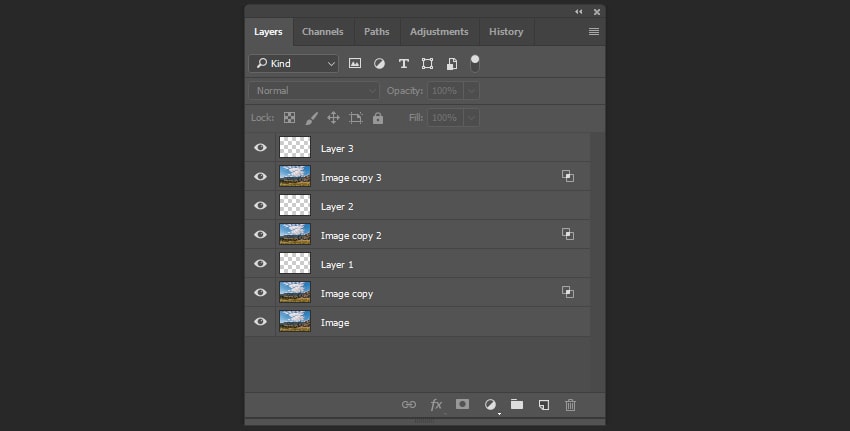Open the History tab
Image resolution: width=850 pixels, height=431 pixels.
click(x=506, y=32)
